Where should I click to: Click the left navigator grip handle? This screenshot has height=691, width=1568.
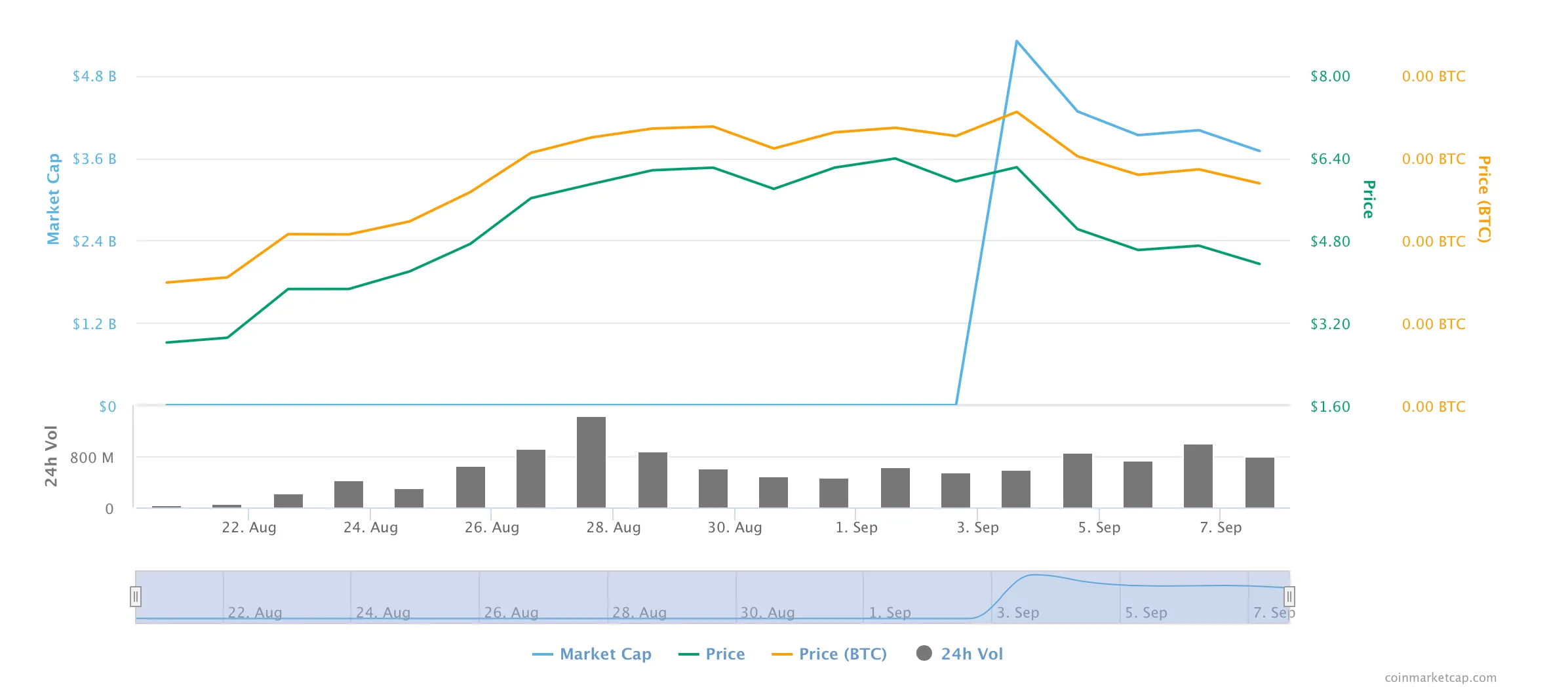[136, 597]
